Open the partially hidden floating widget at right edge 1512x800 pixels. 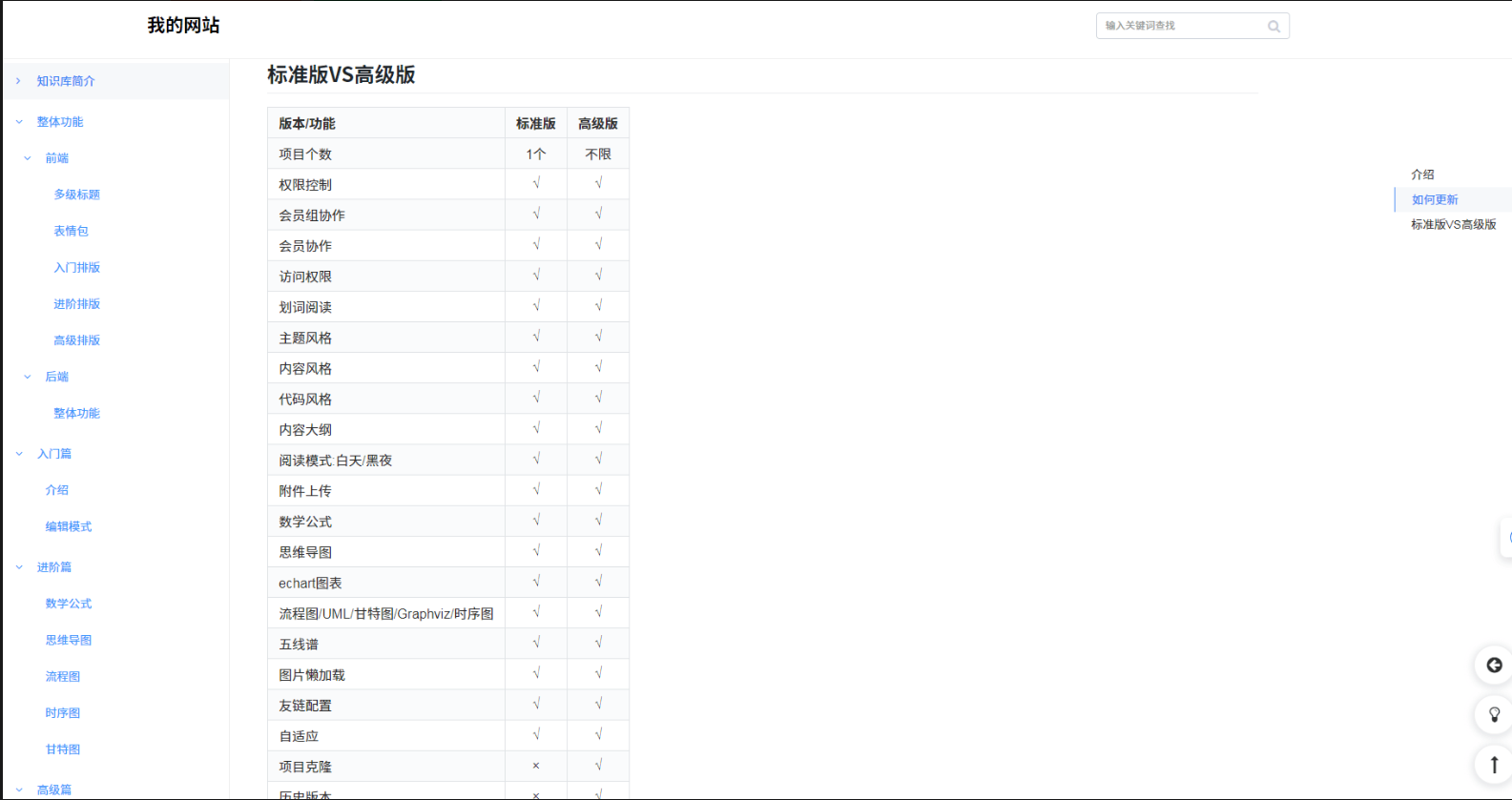click(x=1506, y=538)
